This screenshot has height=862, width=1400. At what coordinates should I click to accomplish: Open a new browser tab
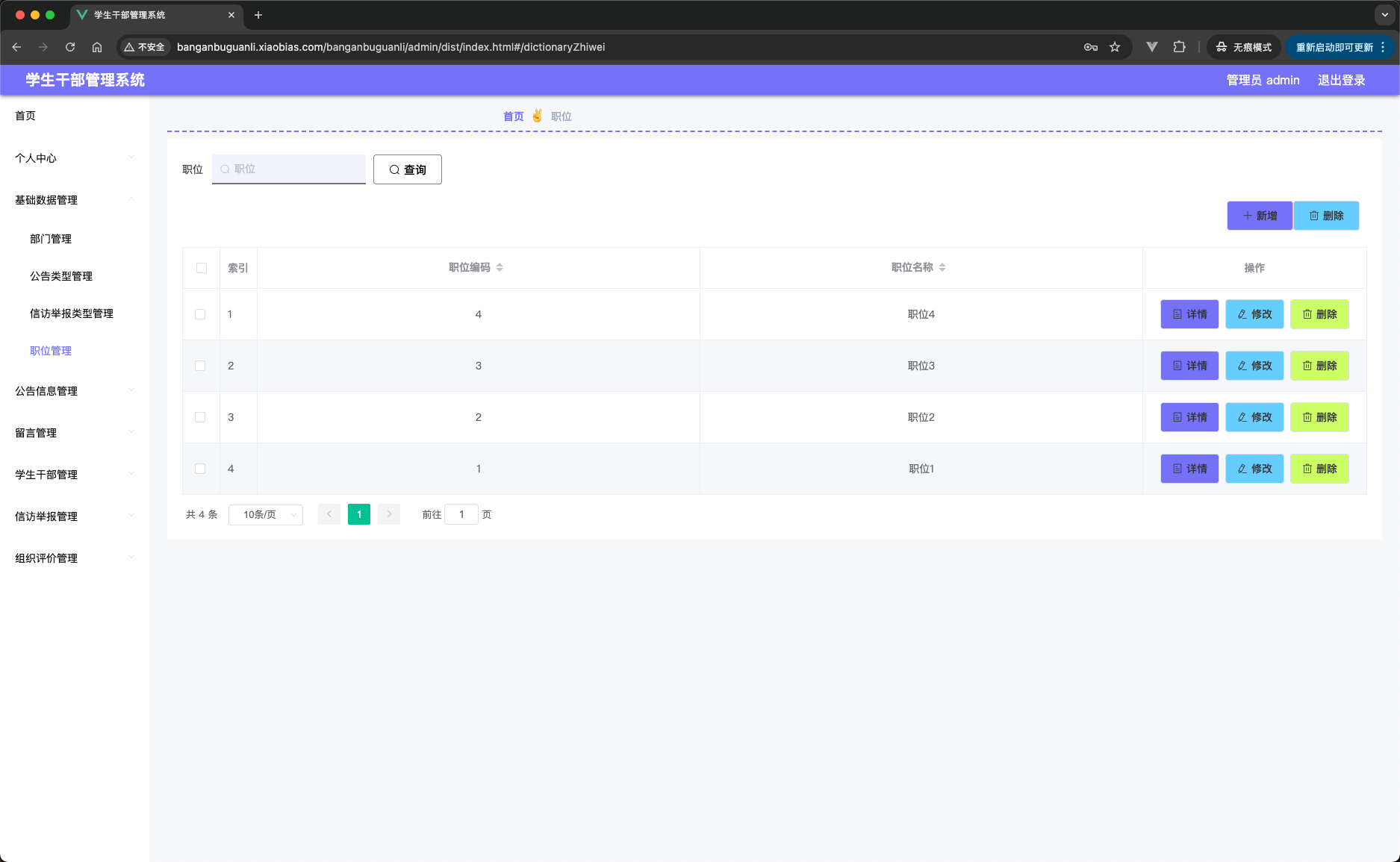point(258,15)
